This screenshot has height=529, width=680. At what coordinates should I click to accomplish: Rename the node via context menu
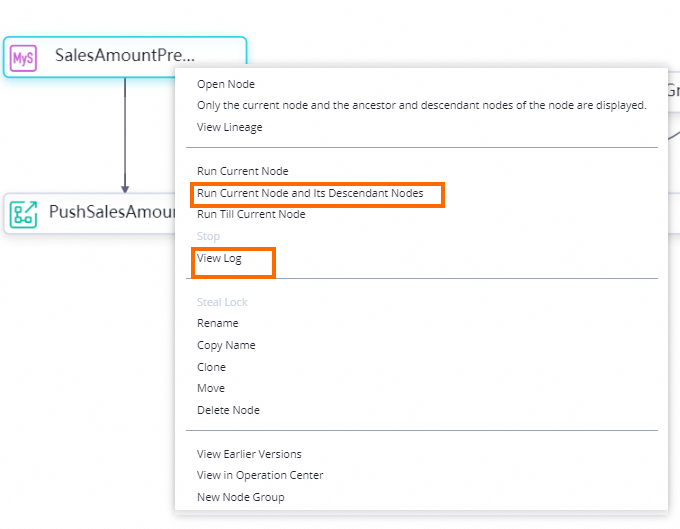[217, 323]
